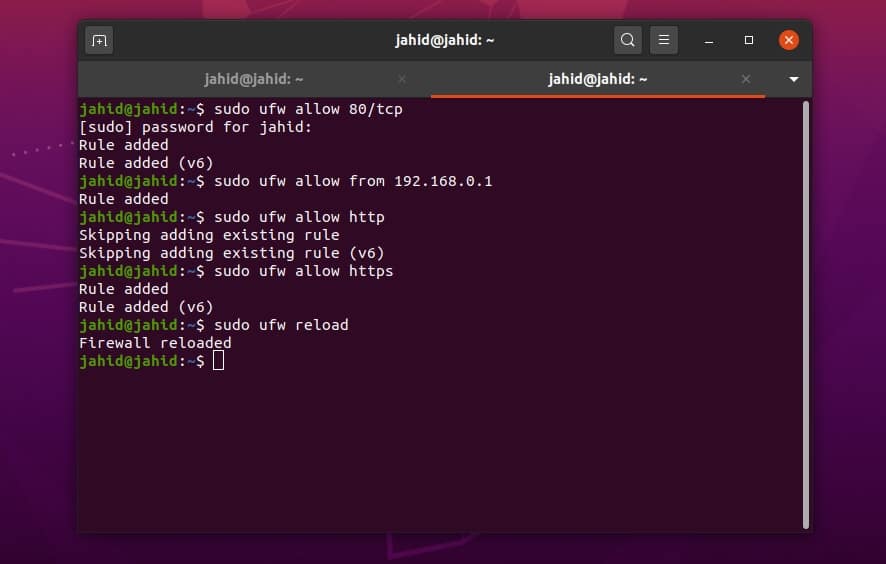Click the 'sudo ufw allow https' command
The image size is (886, 564).
pos(303,271)
